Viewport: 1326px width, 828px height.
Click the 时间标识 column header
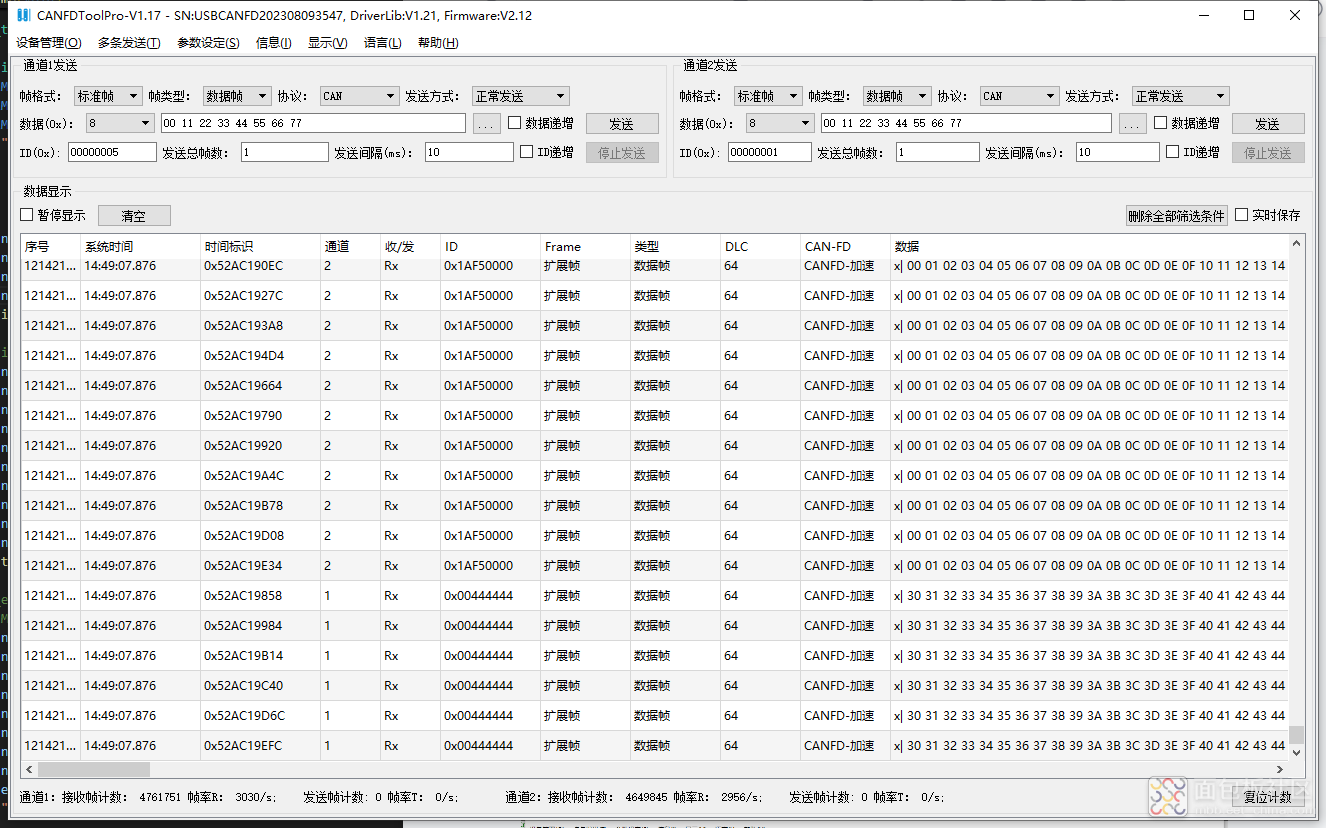point(260,247)
